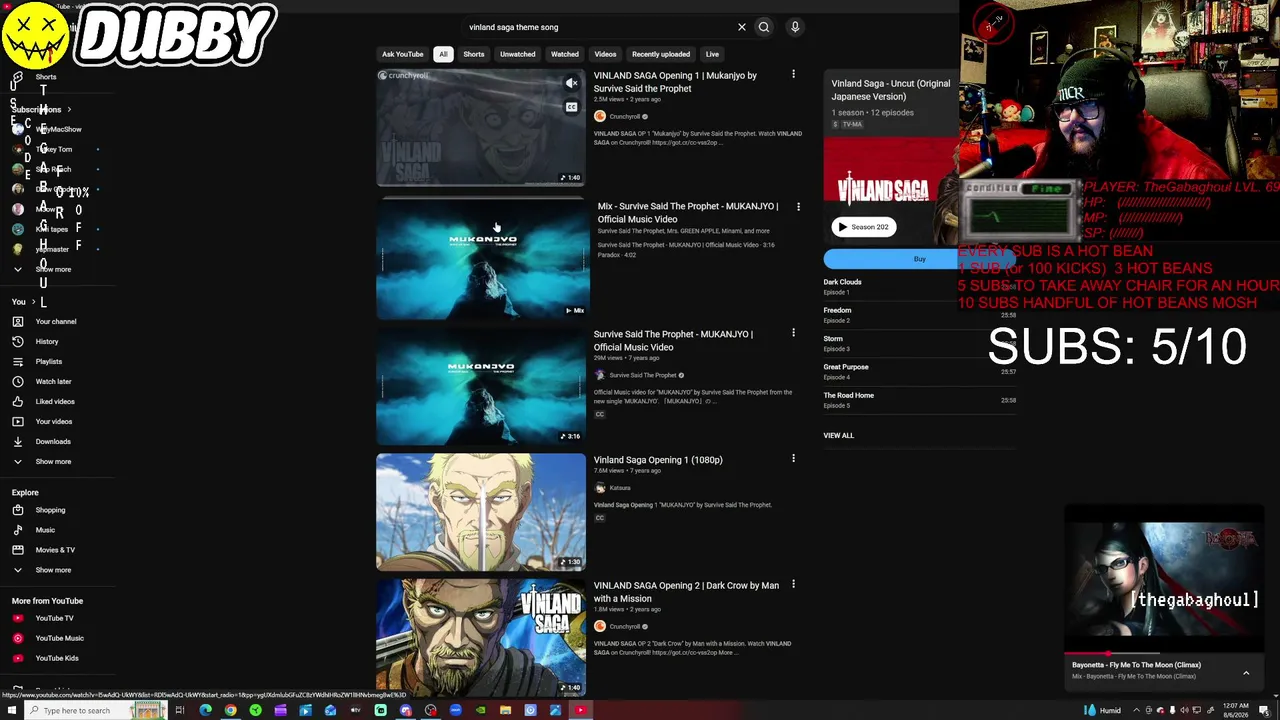Click the magnifier search button
1280x720 pixels.
click(x=764, y=27)
